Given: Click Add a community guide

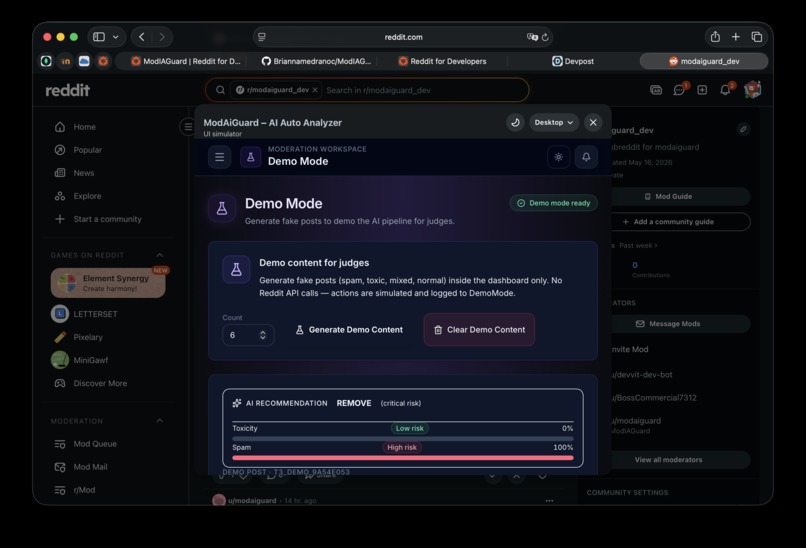Looking at the screenshot, I should pos(668,222).
